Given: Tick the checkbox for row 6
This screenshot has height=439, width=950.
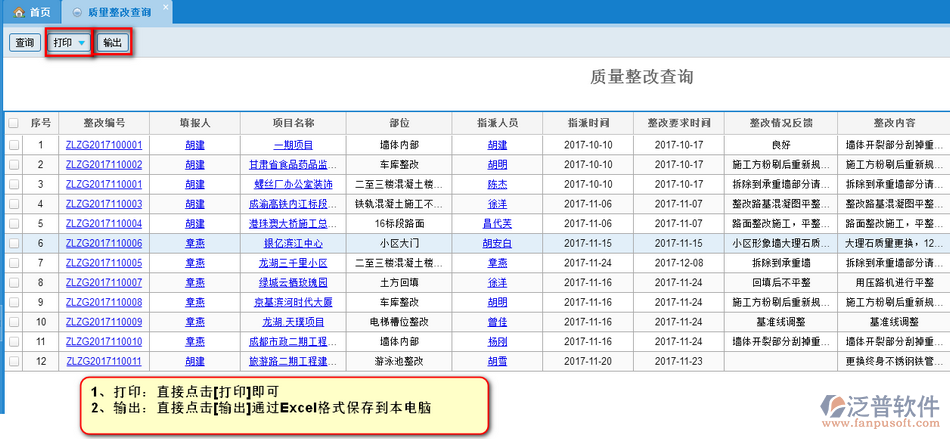Looking at the screenshot, I should (13, 243).
